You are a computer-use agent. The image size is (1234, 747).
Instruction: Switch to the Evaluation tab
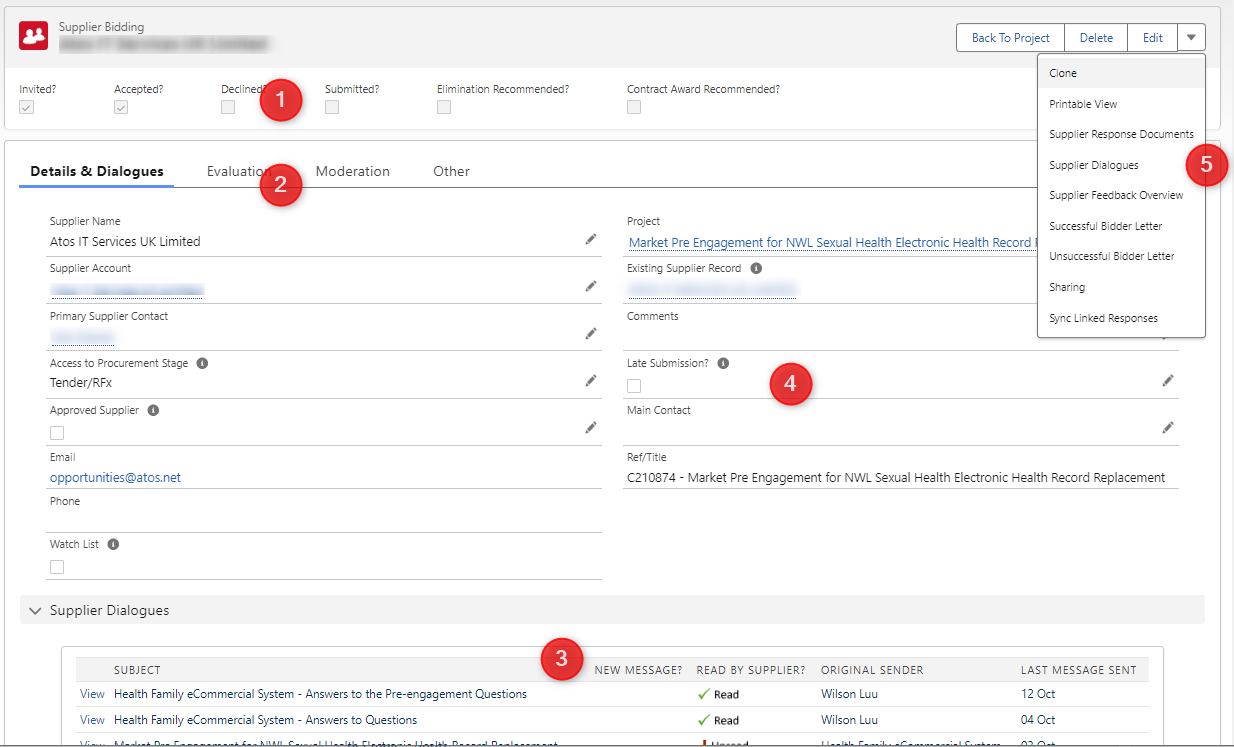coord(239,171)
